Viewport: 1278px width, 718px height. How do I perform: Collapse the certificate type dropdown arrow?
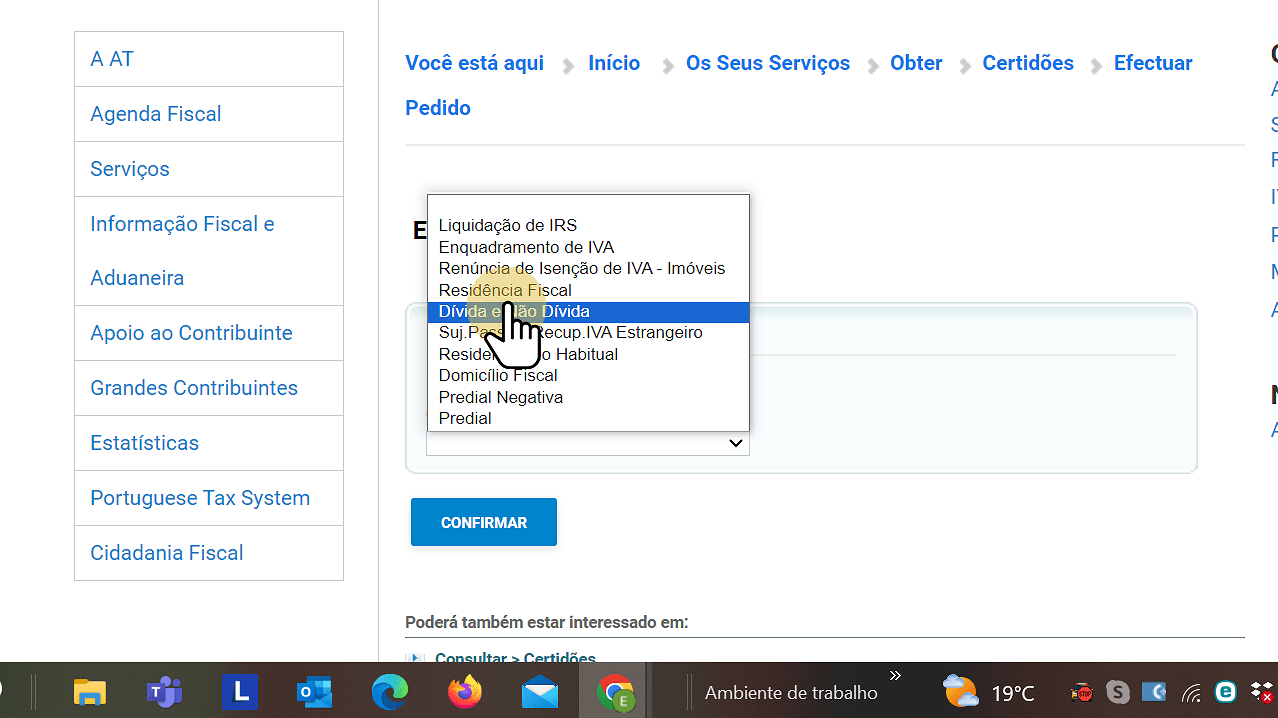click(735, 443)
